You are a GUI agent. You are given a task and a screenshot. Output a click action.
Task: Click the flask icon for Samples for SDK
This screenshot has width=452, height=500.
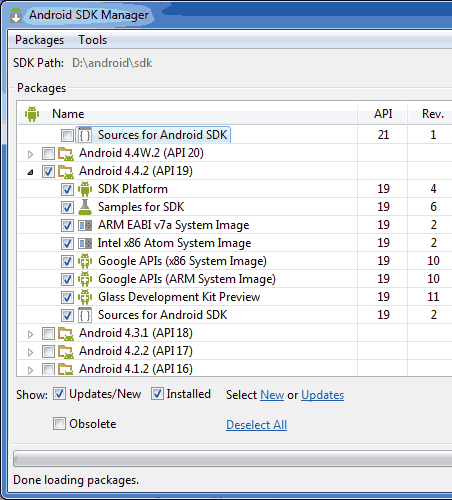[x=85, y=207]
